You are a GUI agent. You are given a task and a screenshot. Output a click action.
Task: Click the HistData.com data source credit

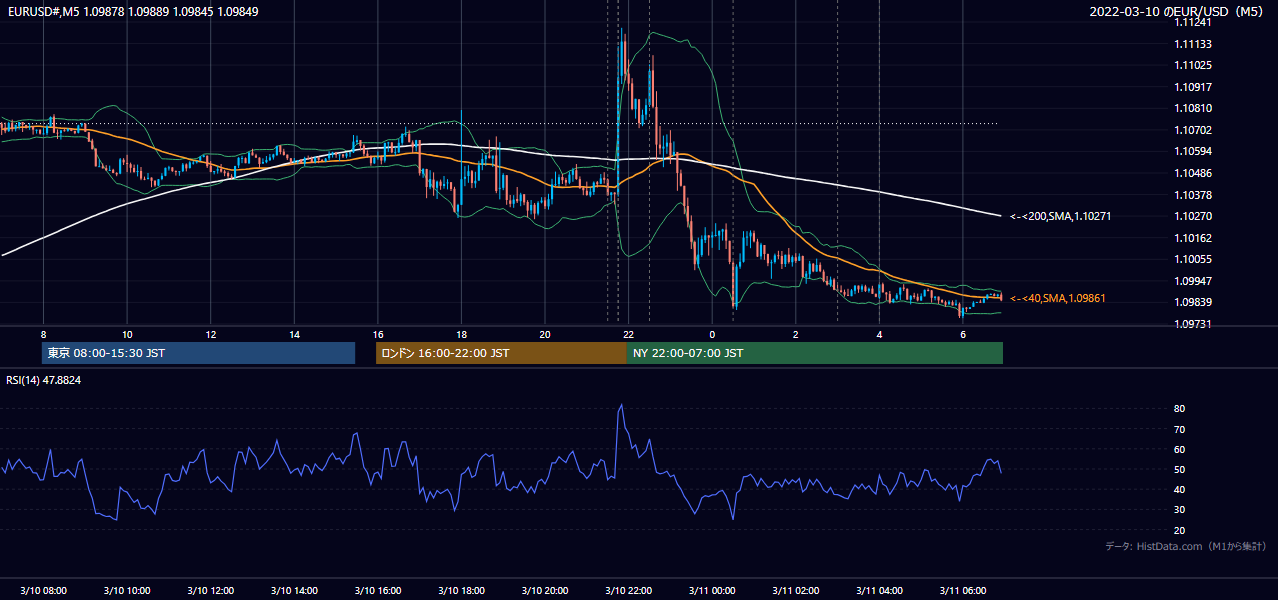[1186, 546]
